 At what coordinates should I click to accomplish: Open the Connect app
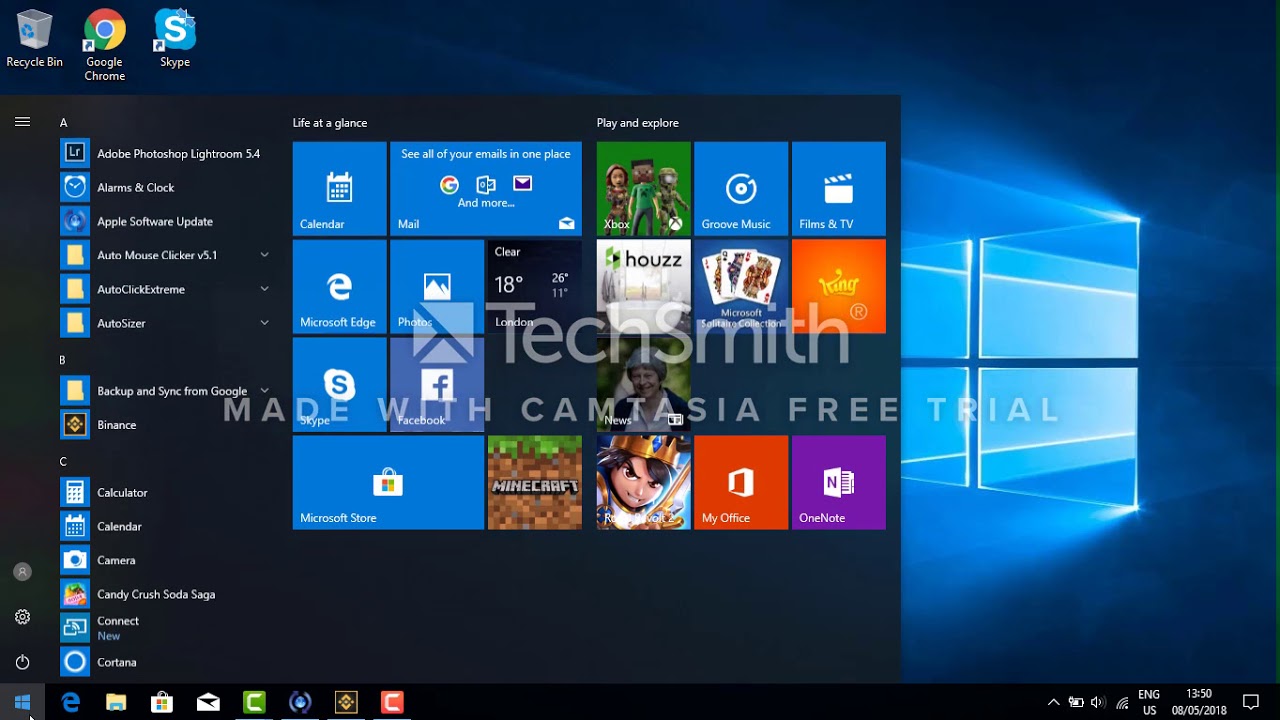tap(165, 628)
